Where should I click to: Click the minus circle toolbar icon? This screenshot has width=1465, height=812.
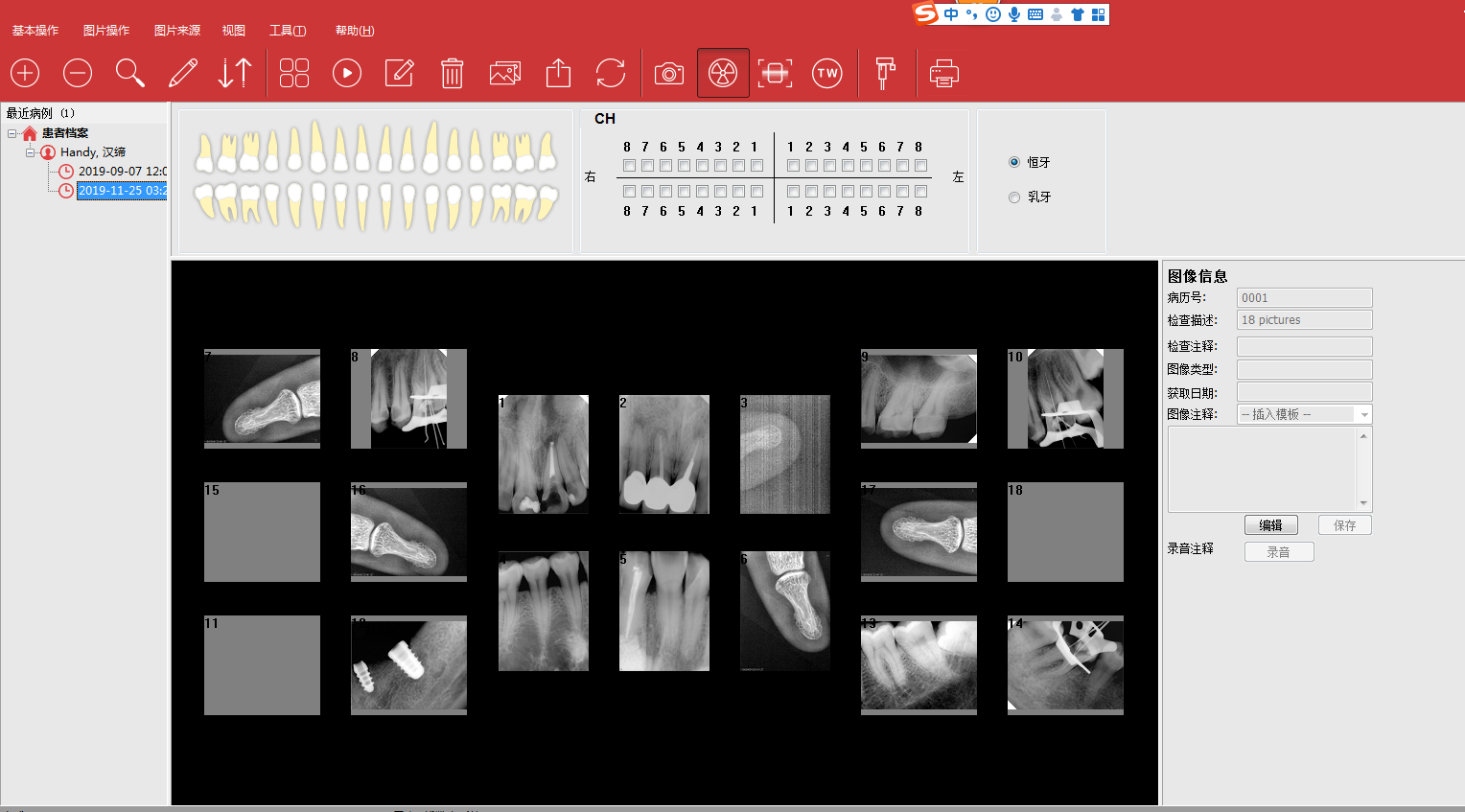[x=78, y=73]
